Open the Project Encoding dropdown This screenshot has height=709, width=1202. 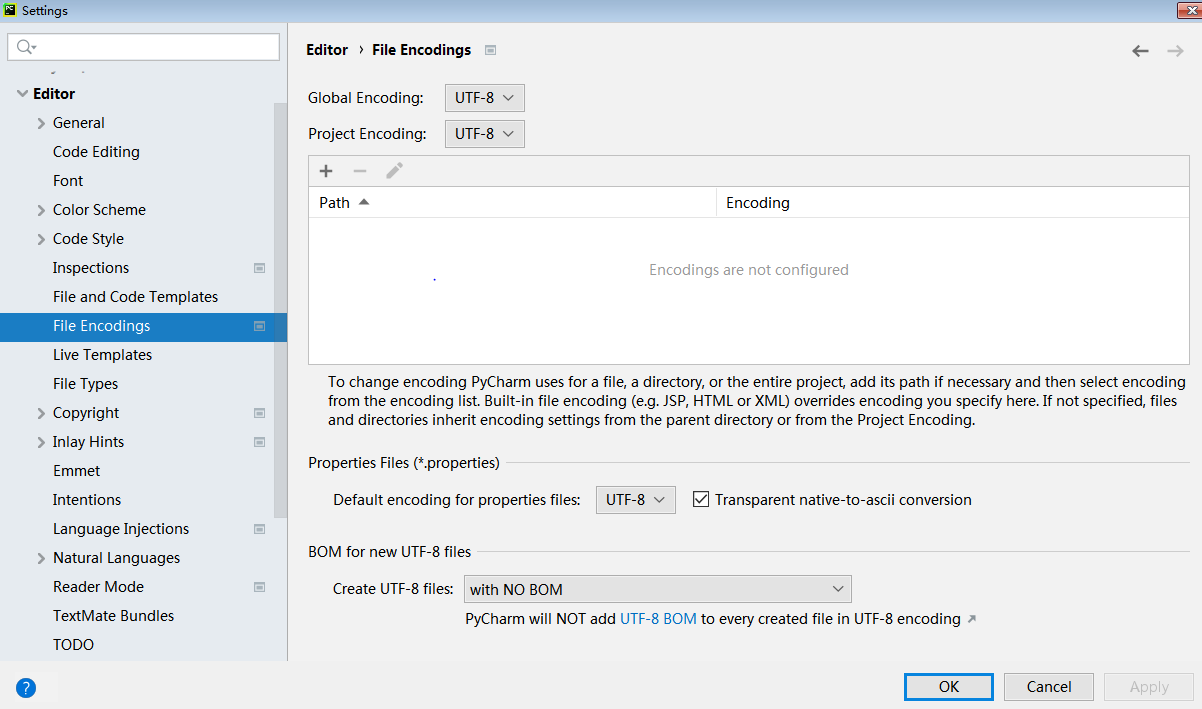(x=484, y=134)
